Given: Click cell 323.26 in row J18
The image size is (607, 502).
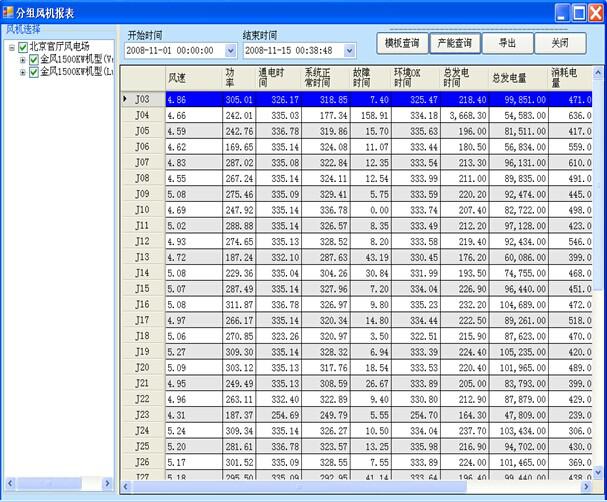Looking at the screenshot, I should (279, 336).
